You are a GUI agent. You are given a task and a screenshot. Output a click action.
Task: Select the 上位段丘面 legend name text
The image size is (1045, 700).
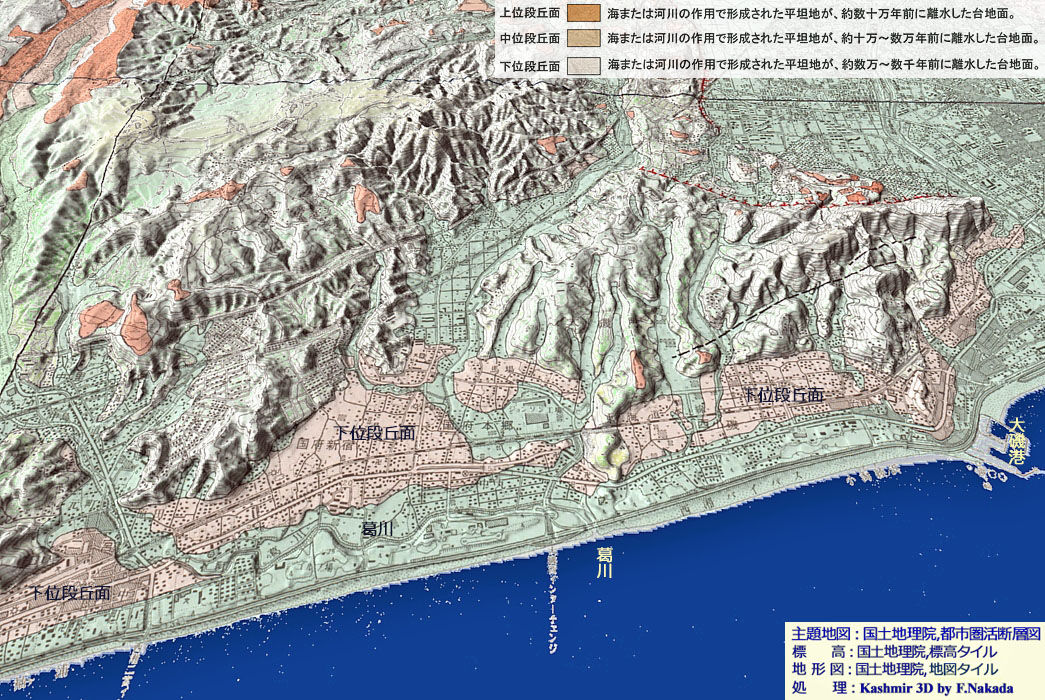tap(529, 15)
